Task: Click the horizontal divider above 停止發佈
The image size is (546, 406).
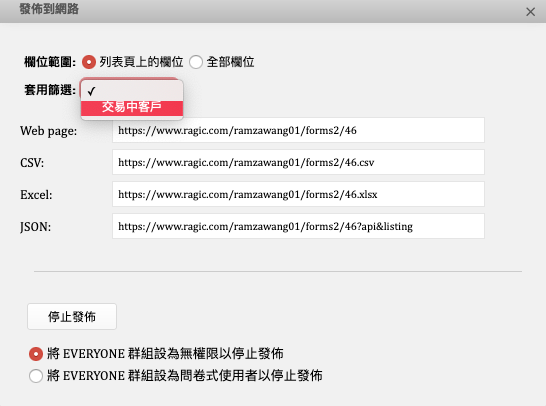Action: coord(278,271)
